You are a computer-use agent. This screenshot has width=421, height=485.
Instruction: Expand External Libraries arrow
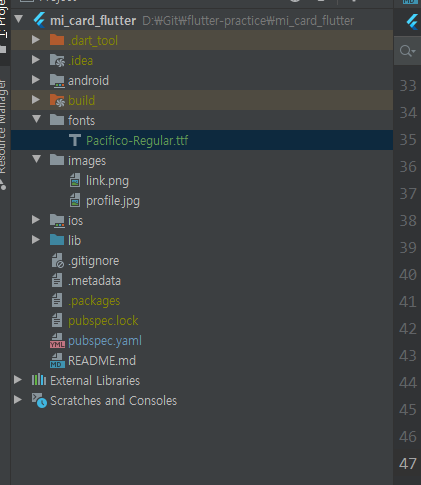18,380
